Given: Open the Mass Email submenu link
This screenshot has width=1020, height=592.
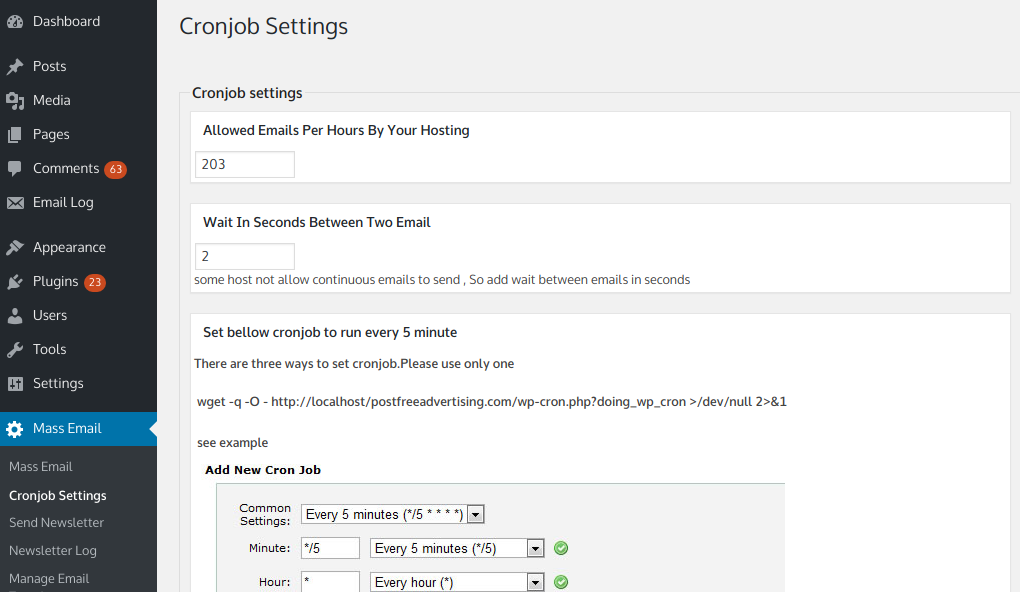Looking at the screenshot, I should click(x=40, y=466).
